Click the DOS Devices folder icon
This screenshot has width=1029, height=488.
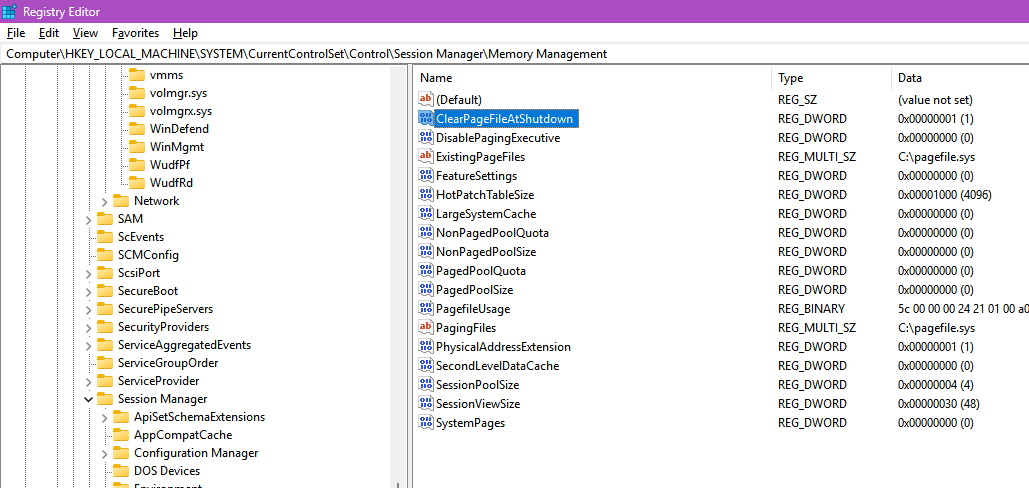(x=121, y=470)
